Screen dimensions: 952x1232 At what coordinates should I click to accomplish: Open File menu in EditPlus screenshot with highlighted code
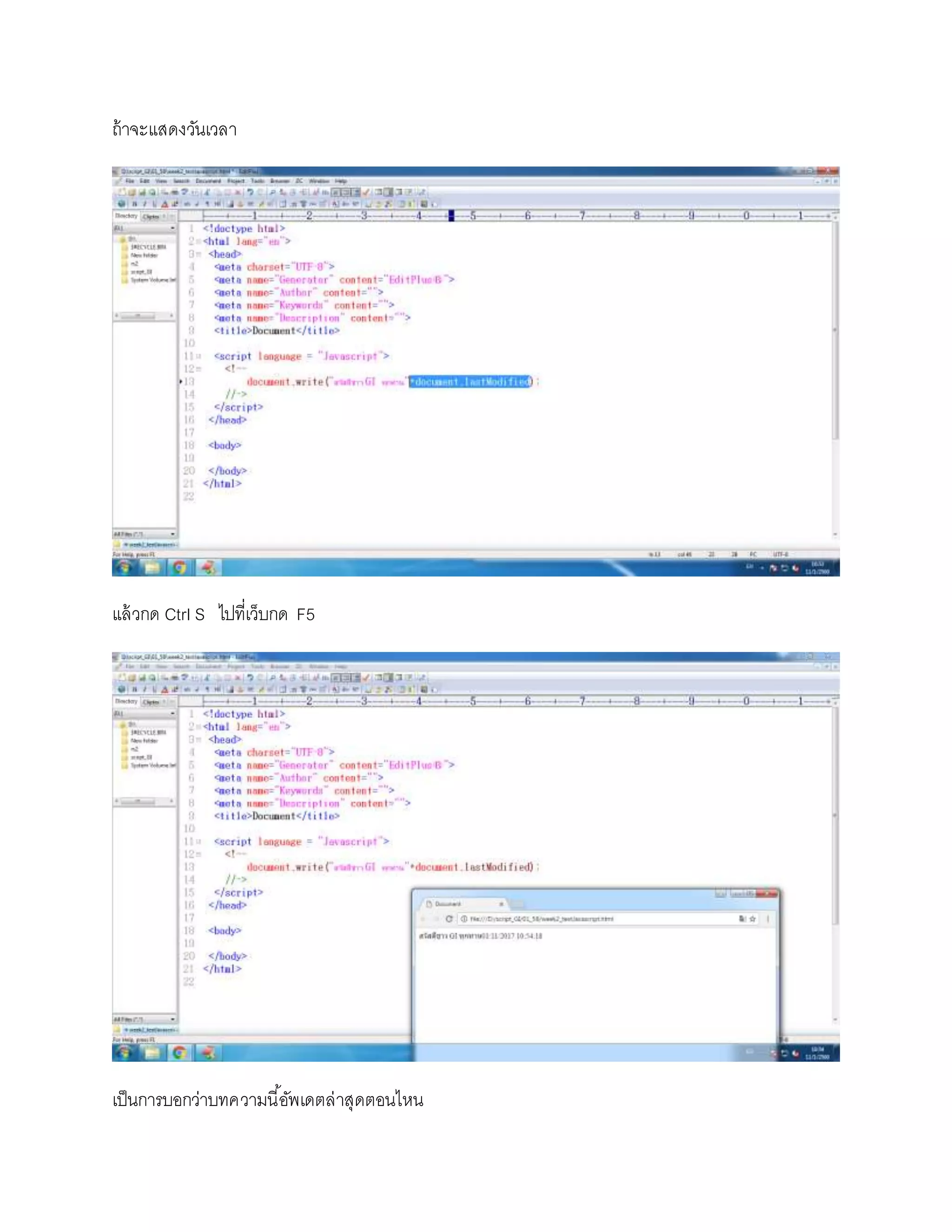coord(130,181)
